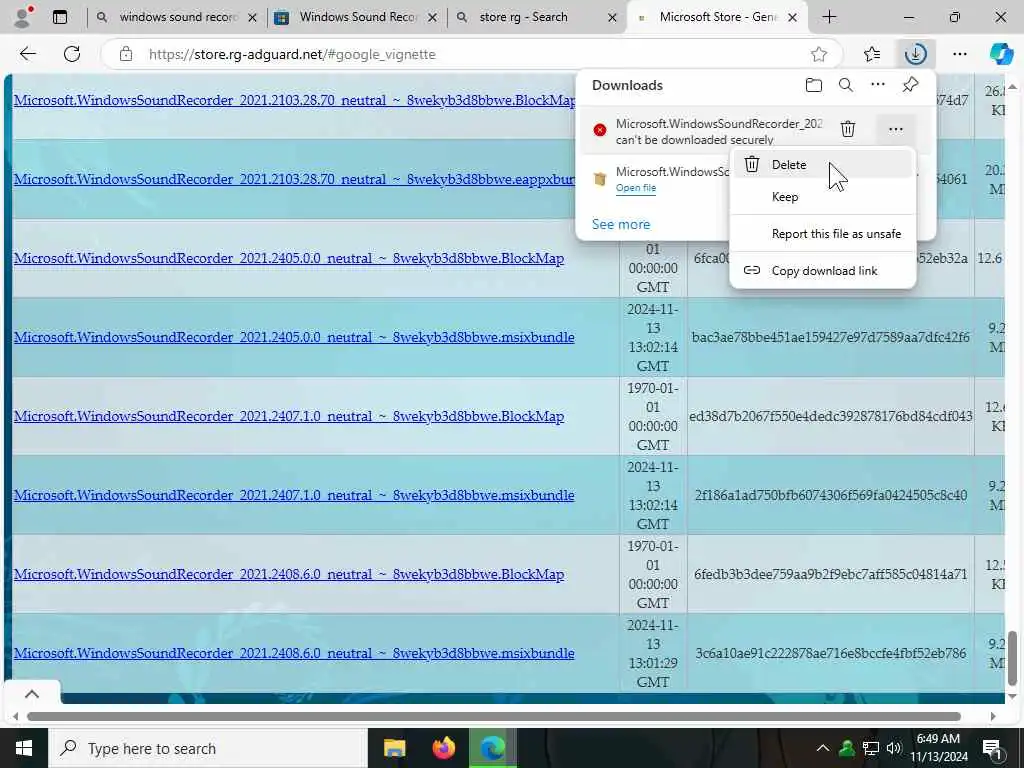Select hash '3c6a10ae91c222878ae716e8bccfe4fbf52eb786'

[831, 653]
